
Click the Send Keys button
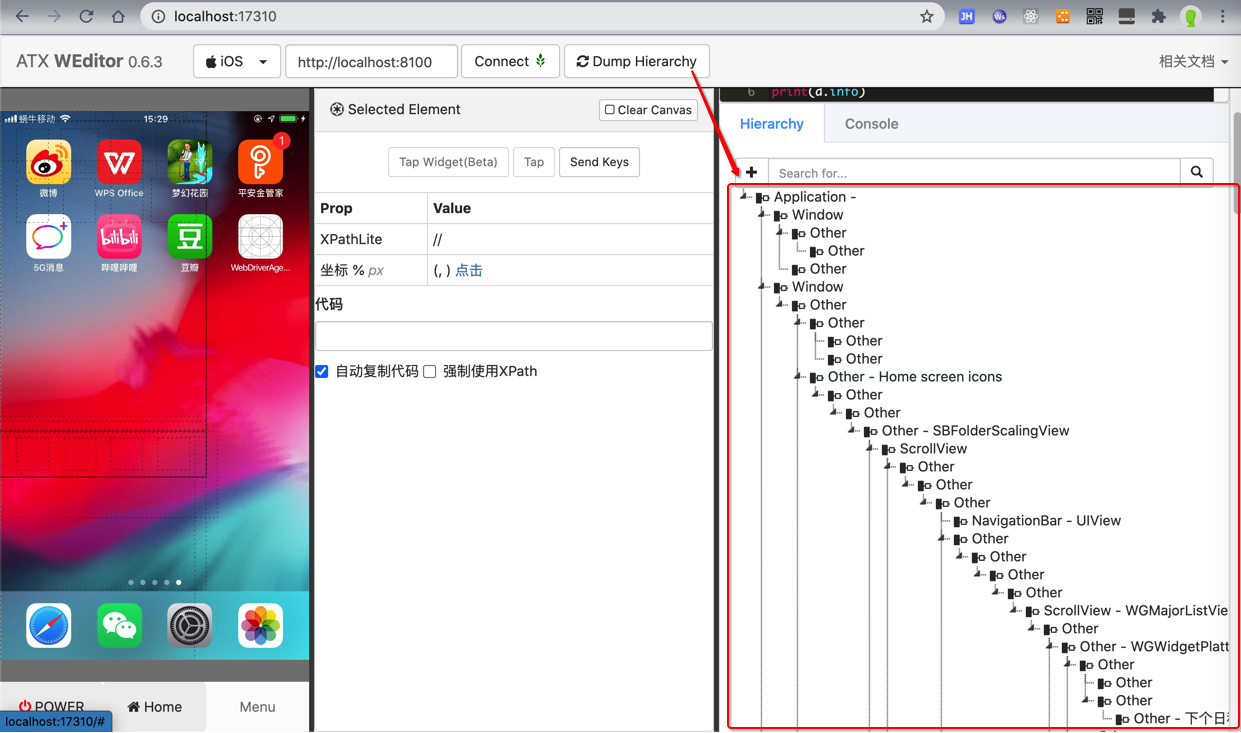tap(599, 162)
